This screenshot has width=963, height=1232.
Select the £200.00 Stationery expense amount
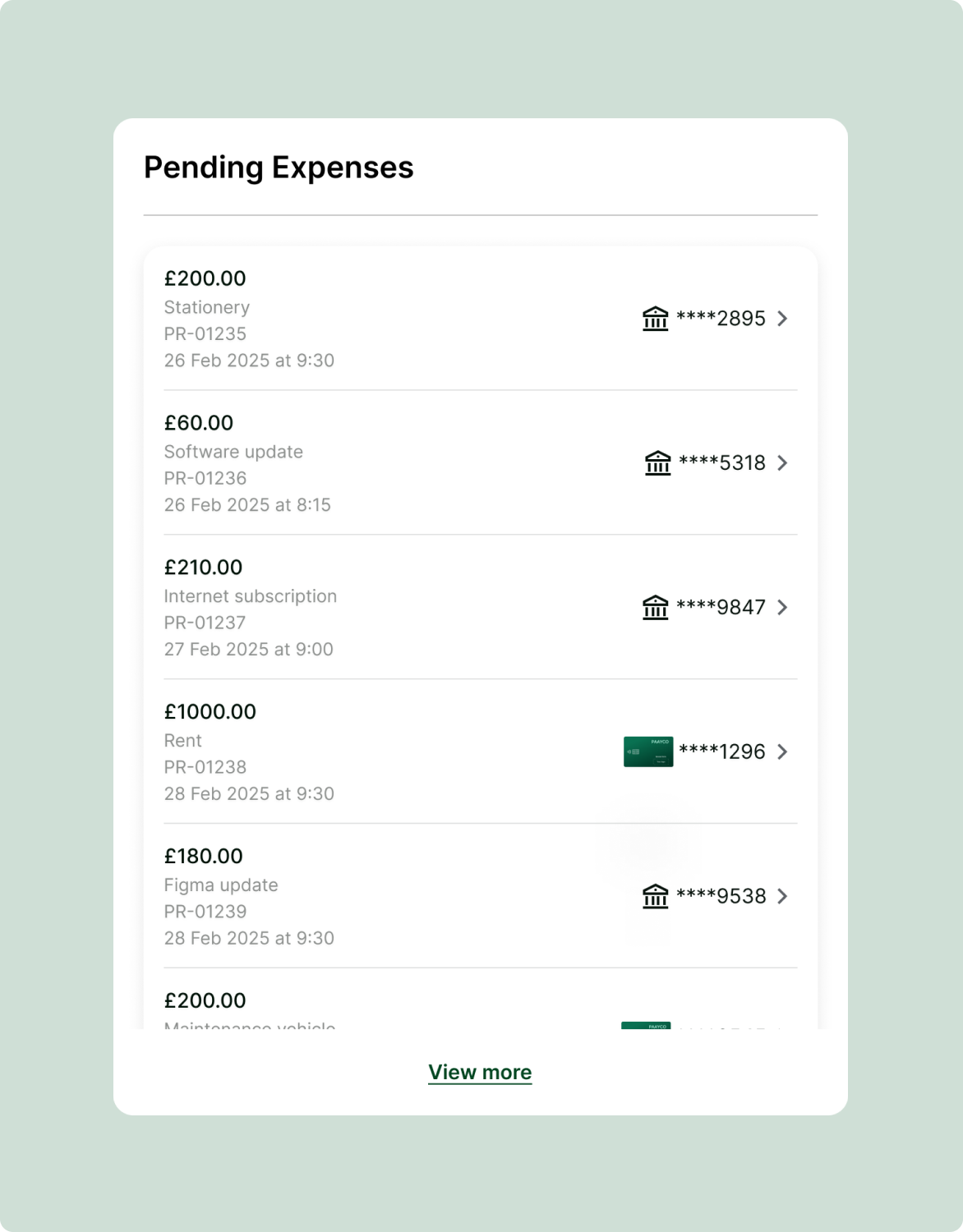pos(205,278)
